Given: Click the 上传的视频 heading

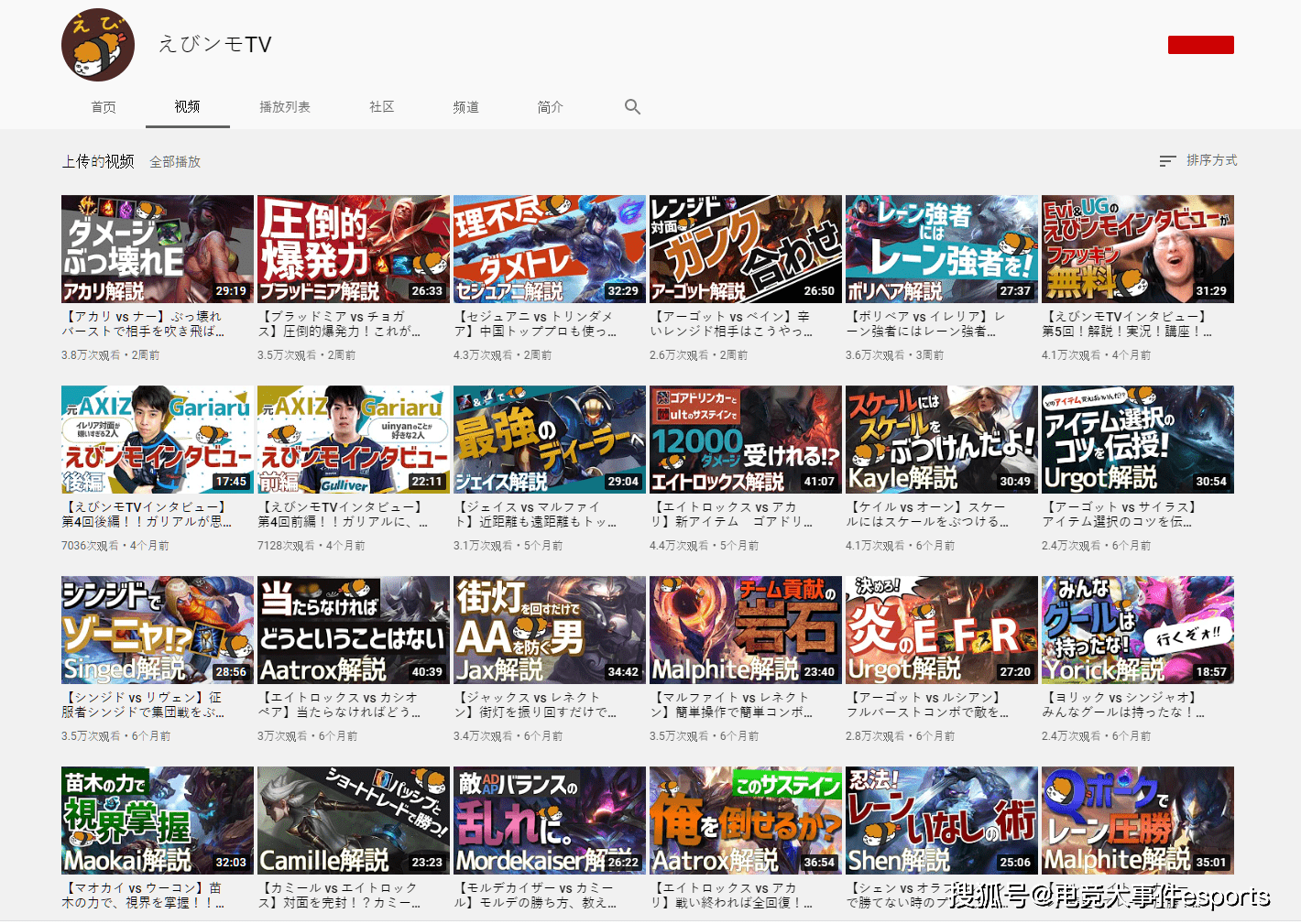Looking at the screenshot, I should click(x=98, y=161).
